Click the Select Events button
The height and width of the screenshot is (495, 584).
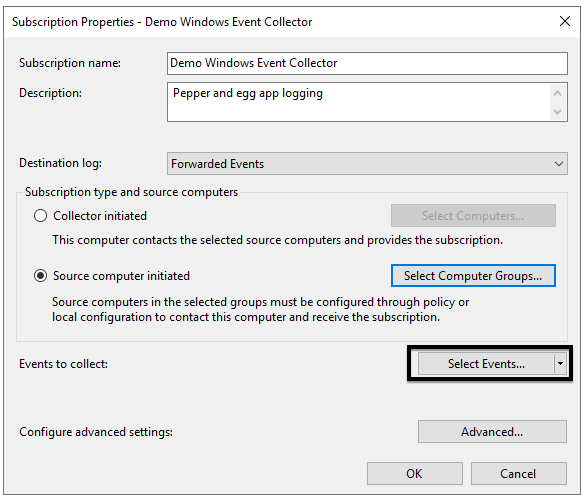click(x=486, y=364)
